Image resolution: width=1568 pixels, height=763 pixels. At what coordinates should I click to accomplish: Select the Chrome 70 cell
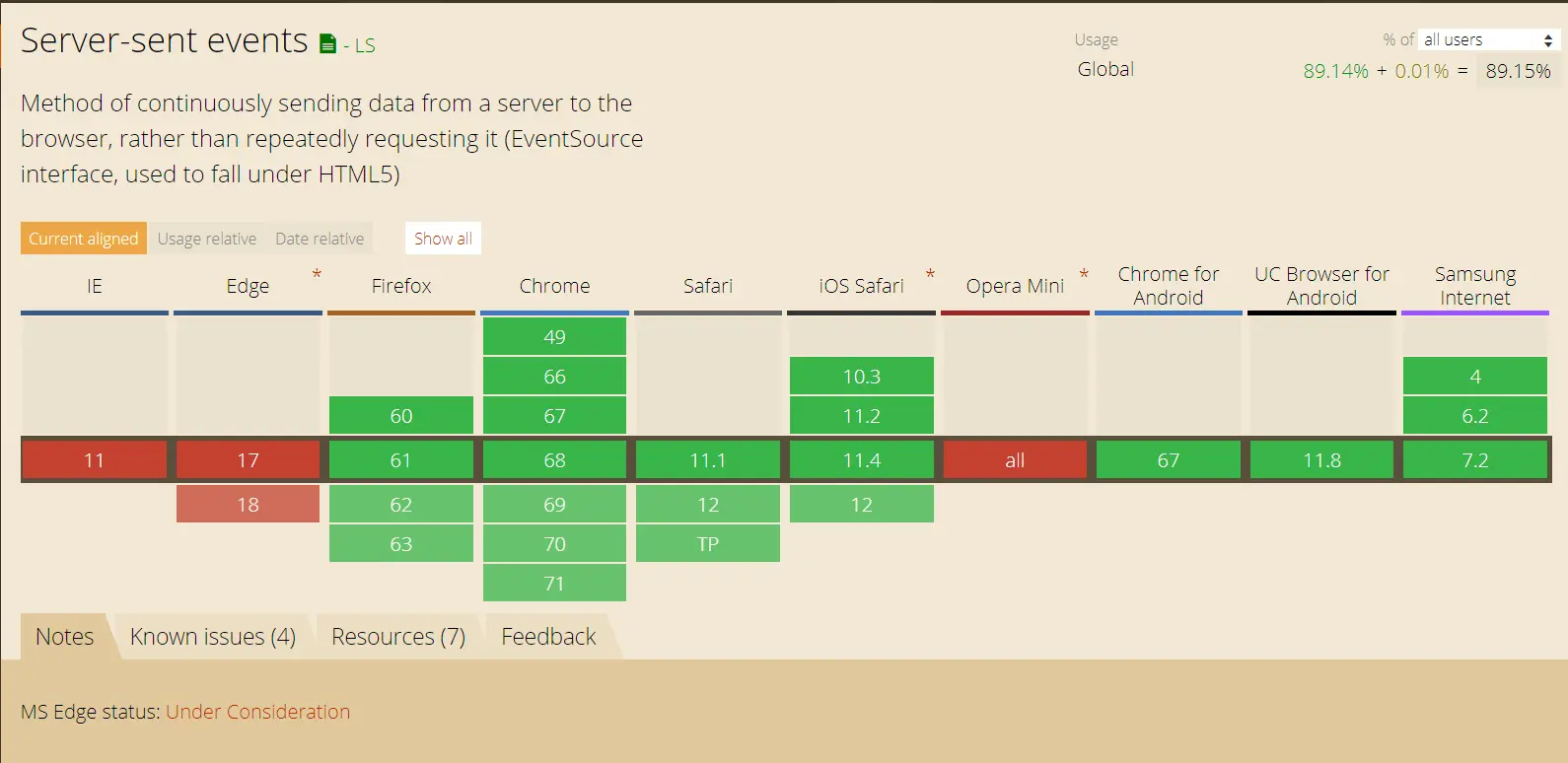coord(554,544)
